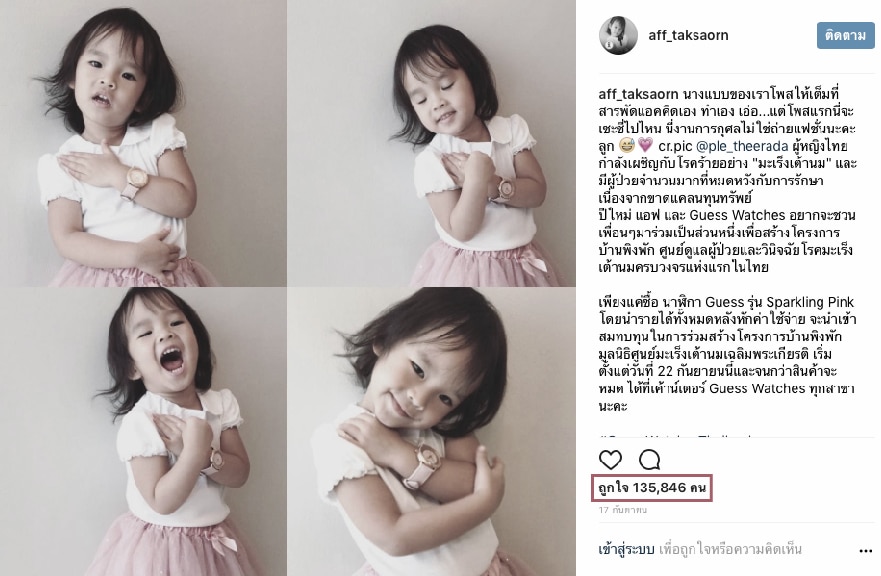Select the bottom-left laughing child photo

143,432
